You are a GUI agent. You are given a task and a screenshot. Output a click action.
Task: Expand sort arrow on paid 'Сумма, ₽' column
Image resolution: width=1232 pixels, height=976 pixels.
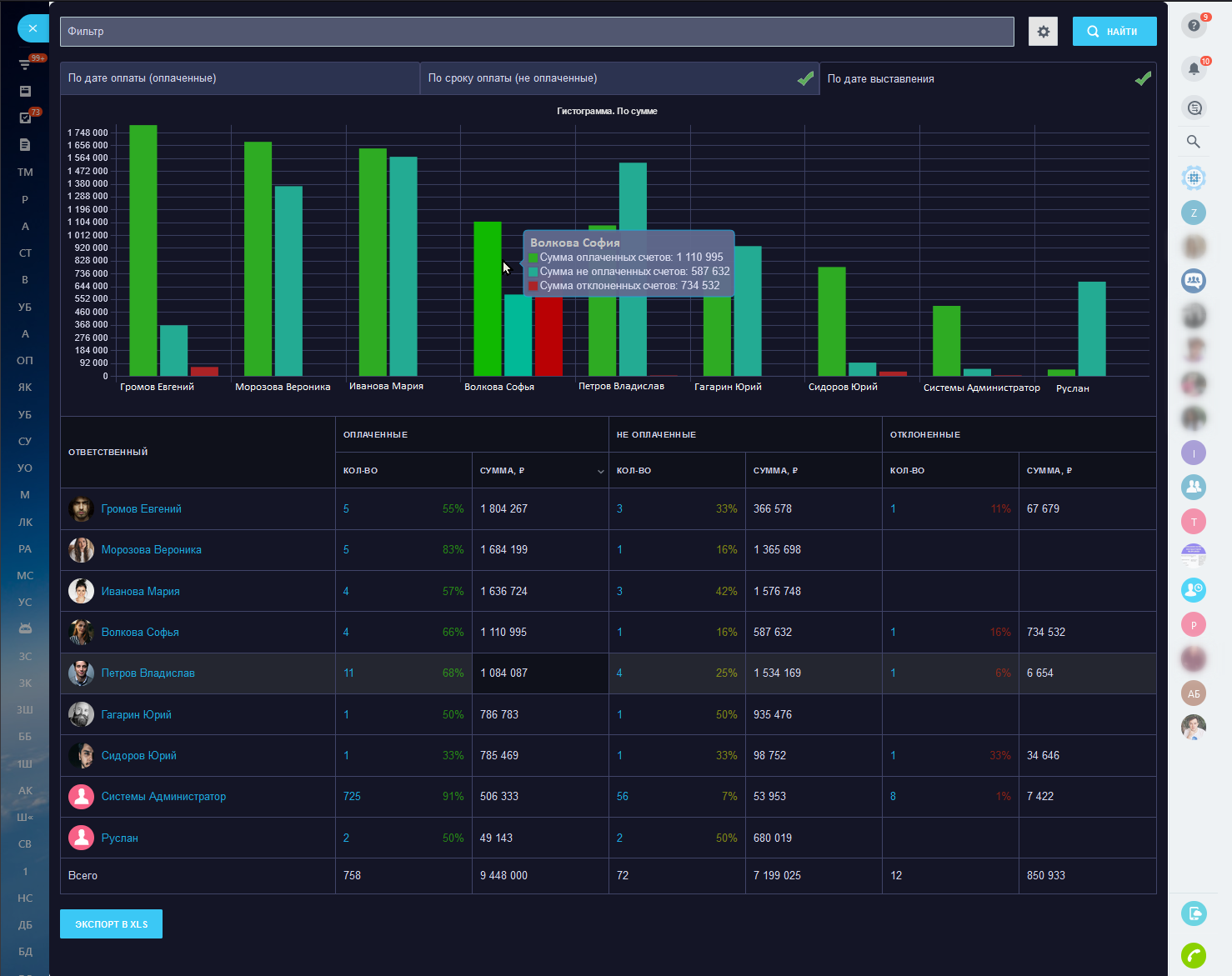[600, 472]
